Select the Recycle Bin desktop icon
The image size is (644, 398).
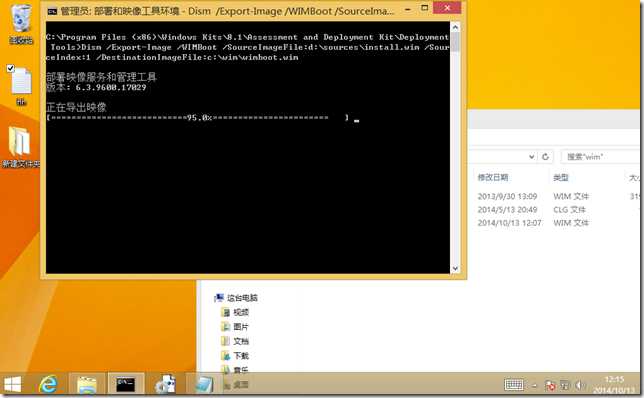click(x=21, y=24)
